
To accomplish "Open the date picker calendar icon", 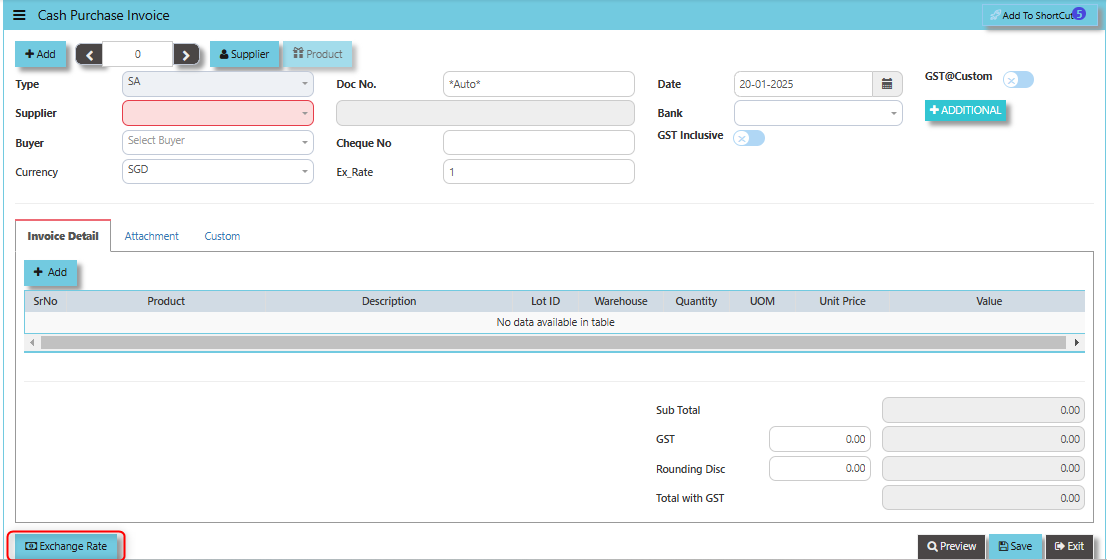I will click(887, 84).
